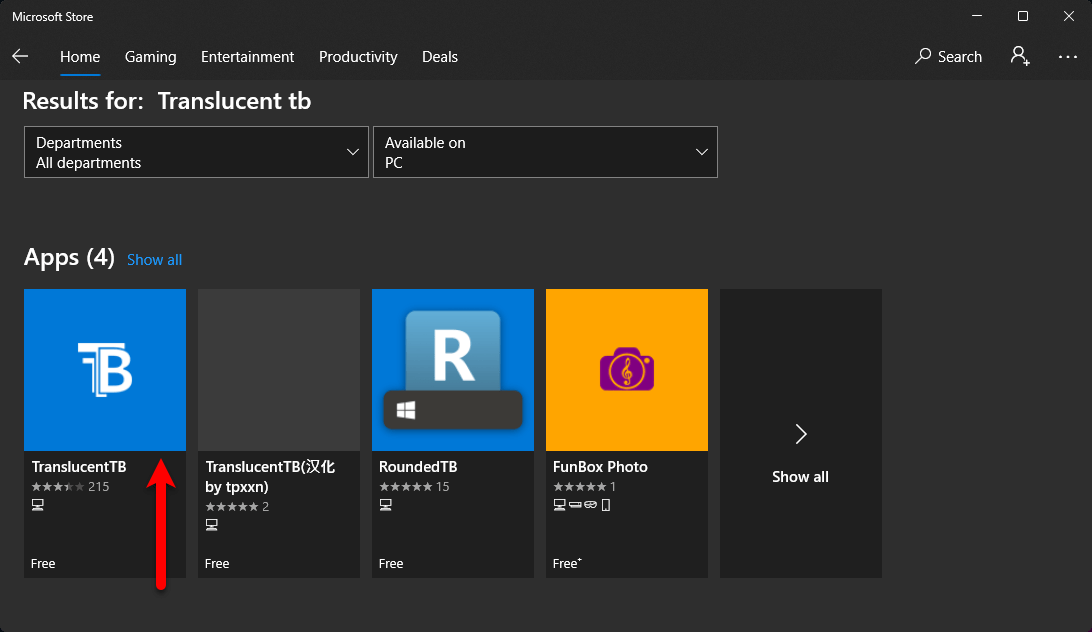Open the Search box
1092x632 pixels.
(949, 56)
